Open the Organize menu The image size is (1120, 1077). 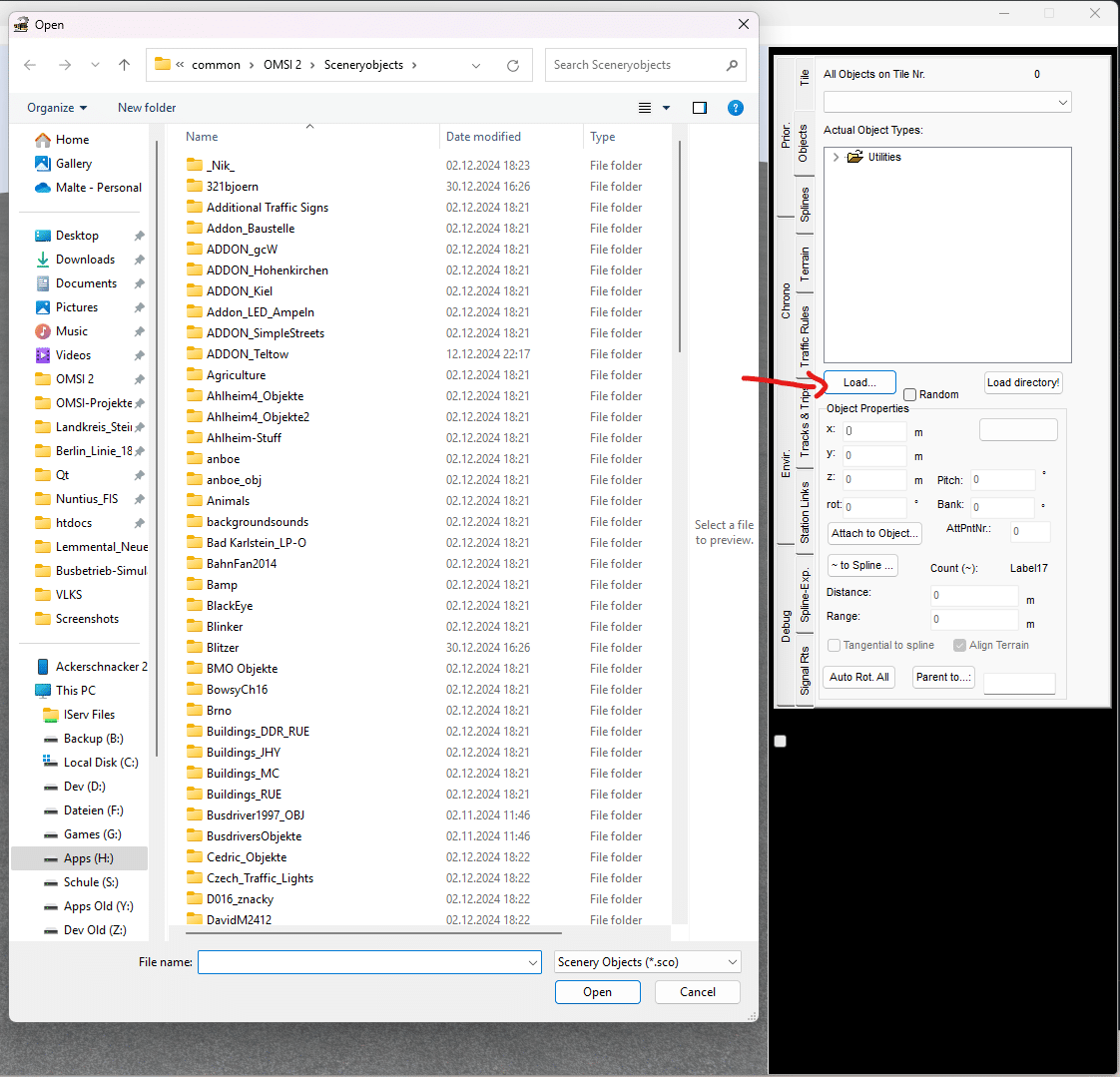click(x=57, y=108)
